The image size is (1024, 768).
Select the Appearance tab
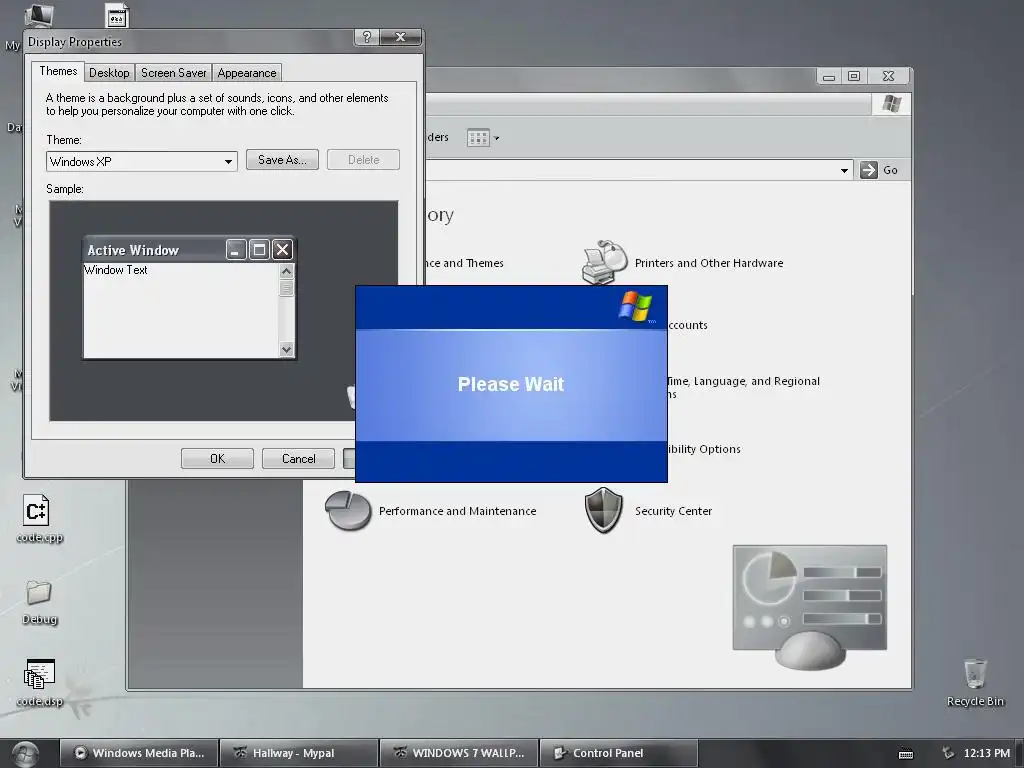point(247,73)
